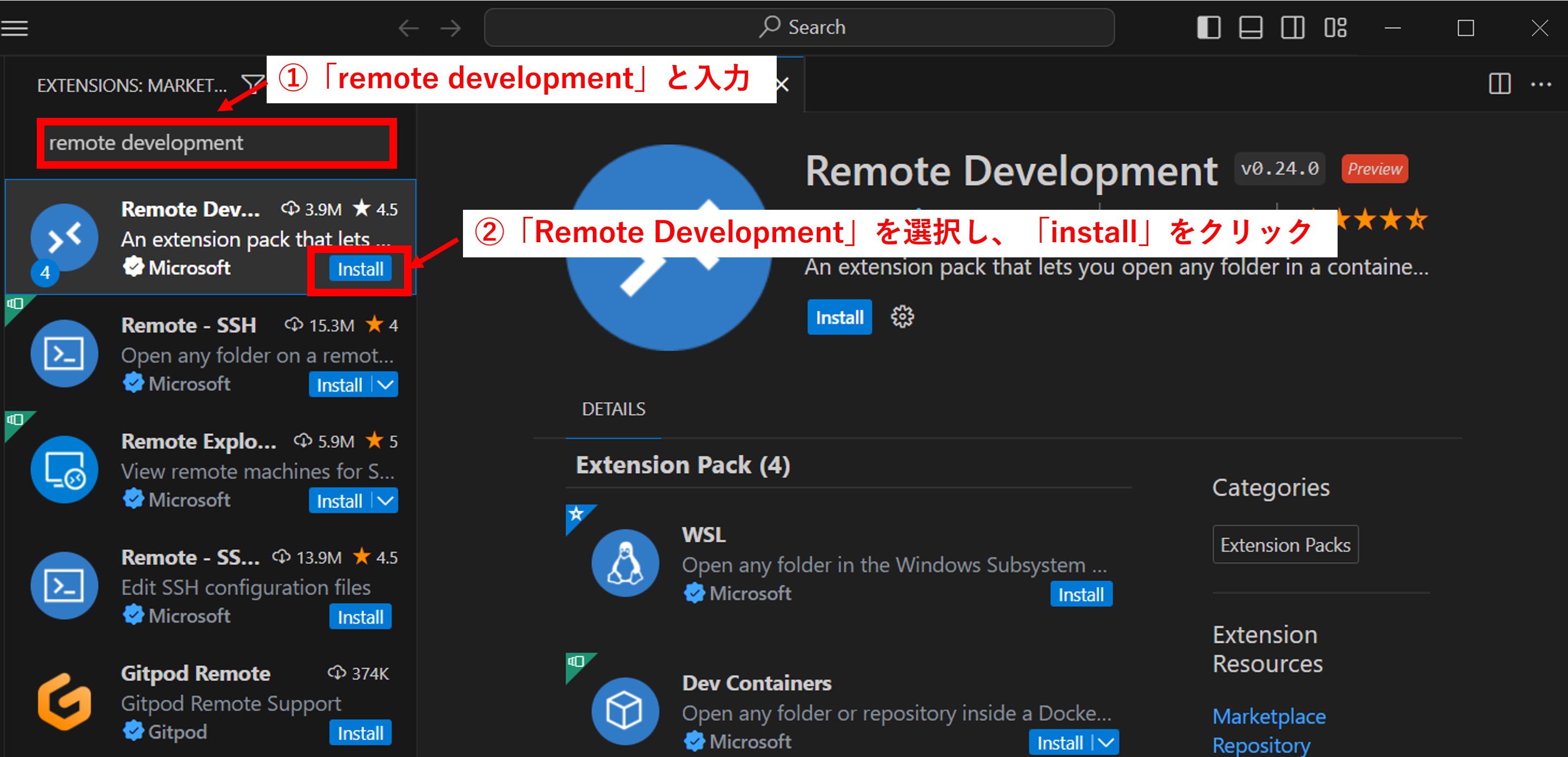1568x757 pixels.
Task: Install the WSL extension from the pack
Action: point(1081,595)
